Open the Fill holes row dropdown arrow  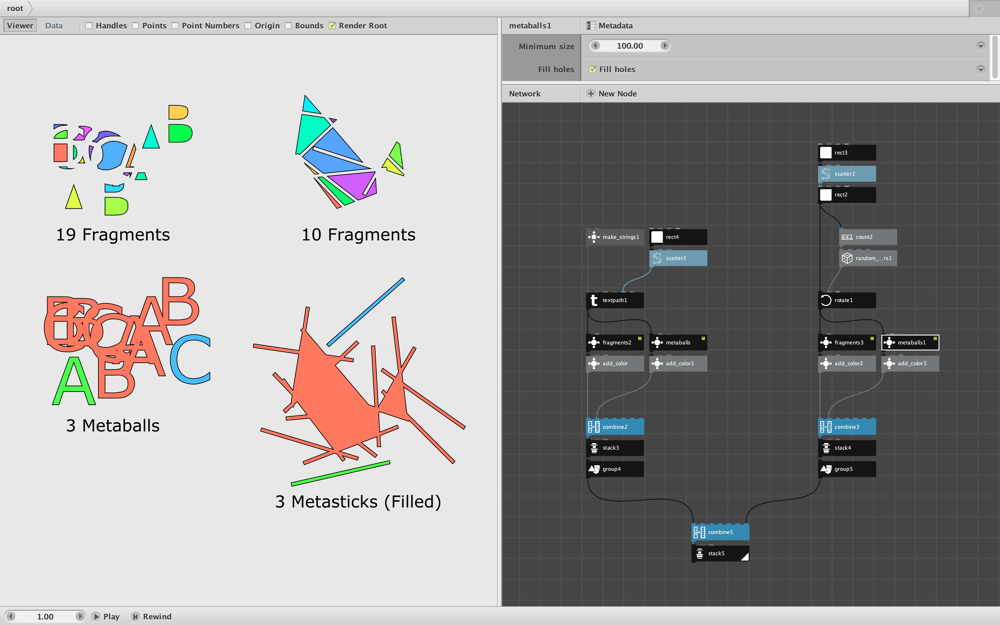point(980,69)
